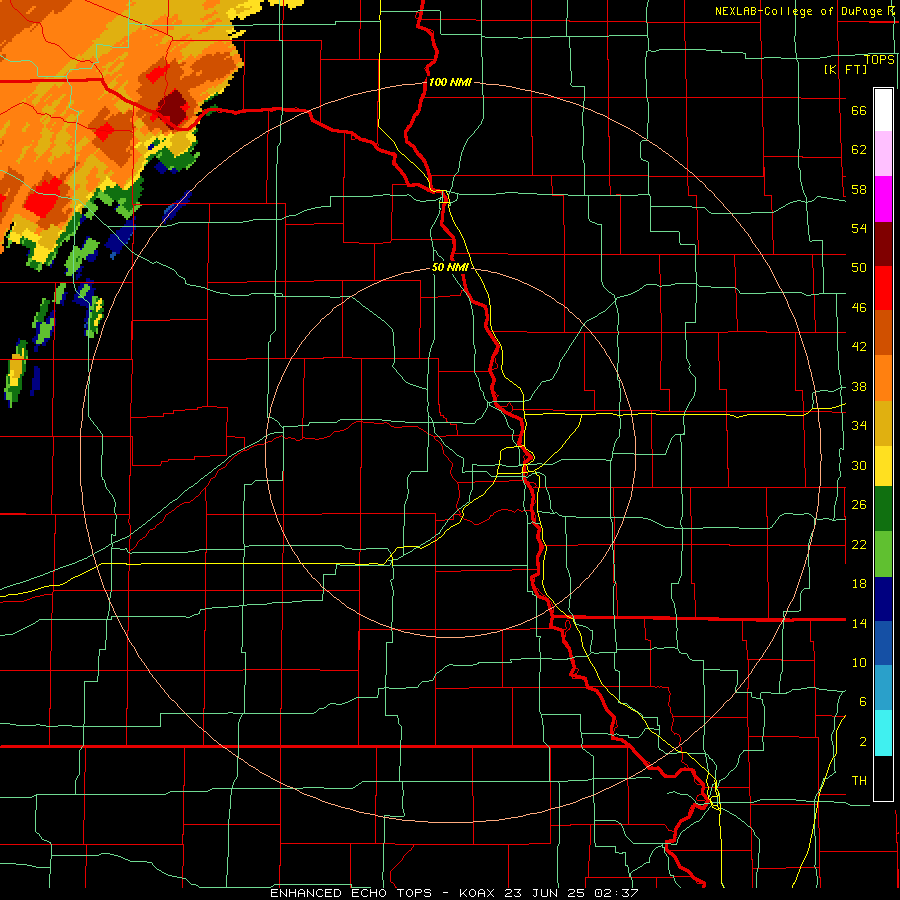Click the "KOAX" radar site identifier
Screen dimensions: 900x900
pos(479,893)
